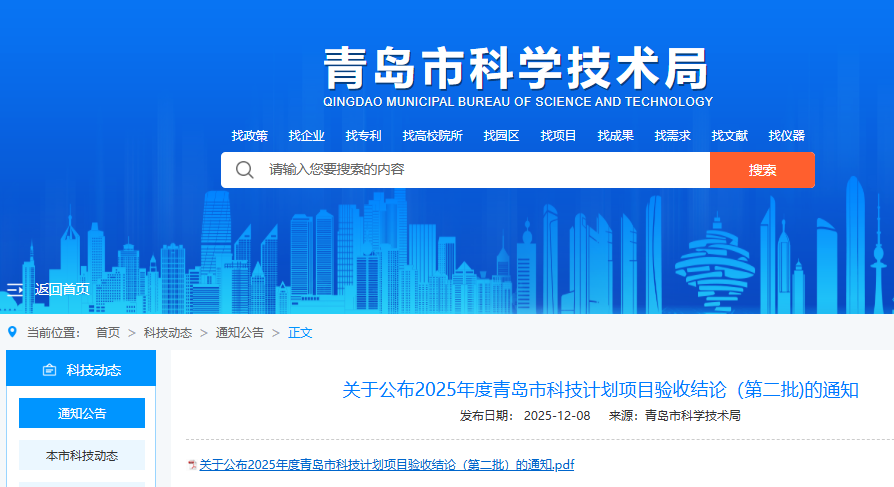894x487 pixels.
Task: Click the 科技动态 sidebar header icon
Action: (49, 370)
